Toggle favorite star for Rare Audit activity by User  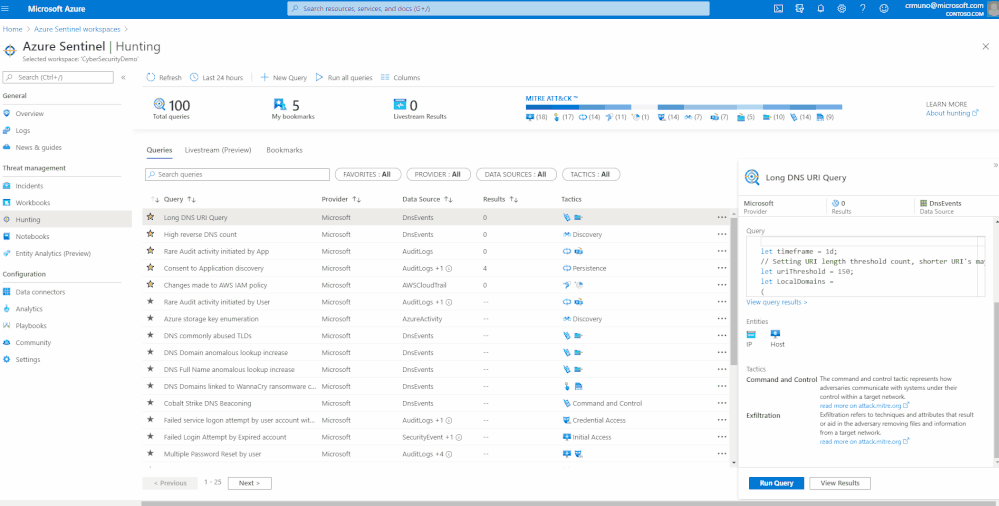[150, 301]
